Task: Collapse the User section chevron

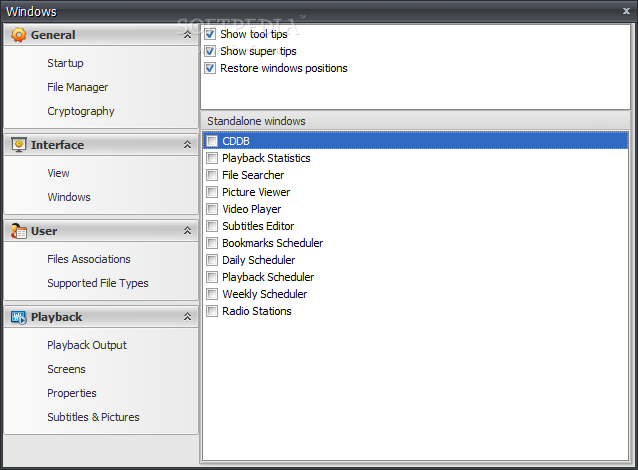Action: (x=187, y=231)
